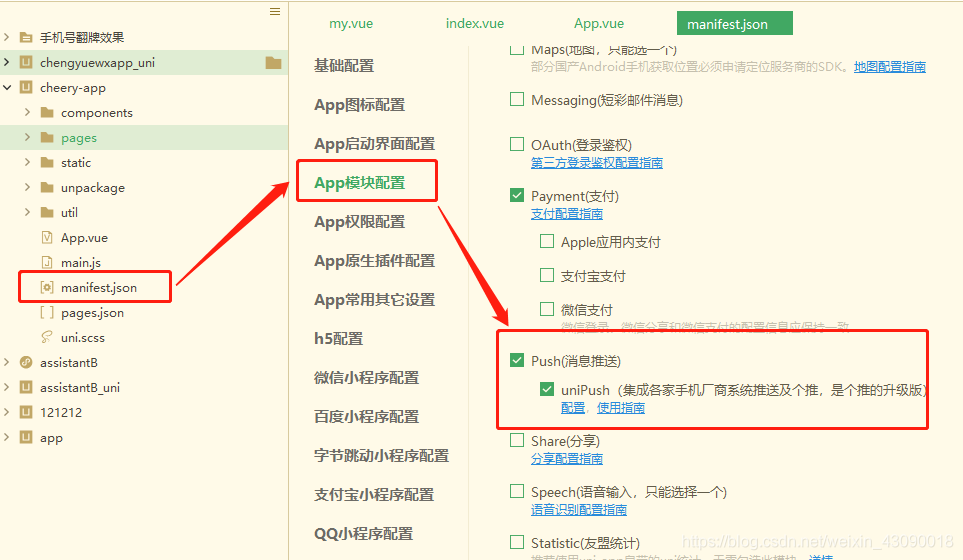The width and height of the screenshot is (963, 560).
Task: Click the uniPush 配置 link
Action: tap(572, 407)
